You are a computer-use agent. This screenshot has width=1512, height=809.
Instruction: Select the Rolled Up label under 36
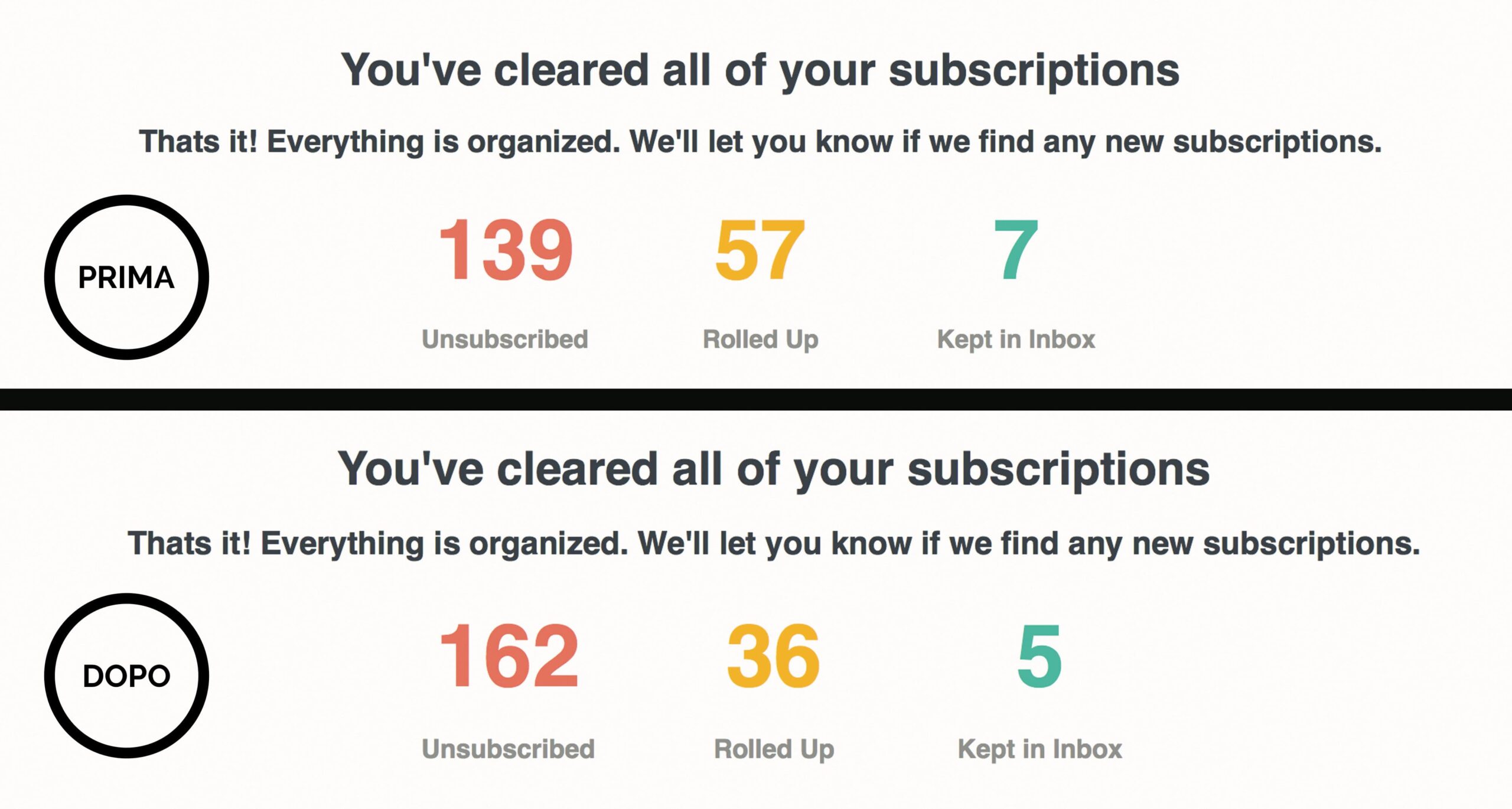pos(774,749)
